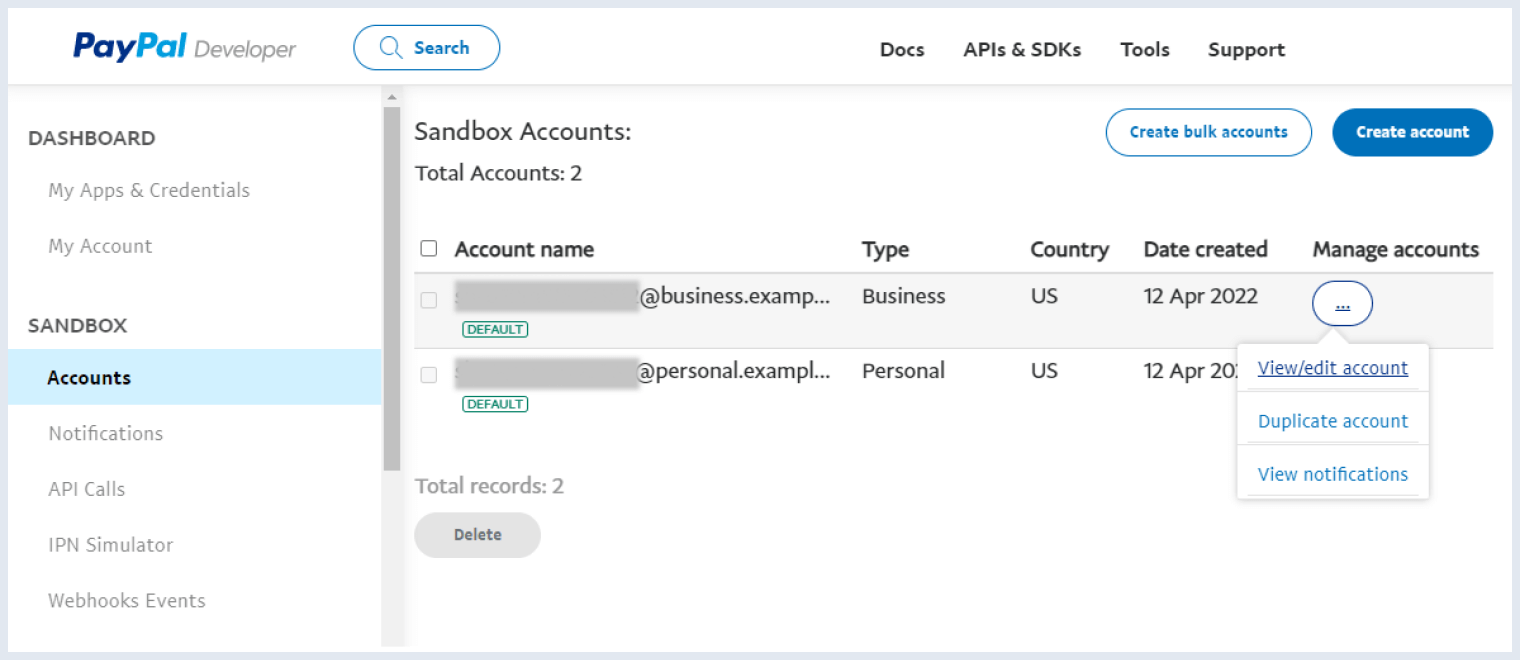Click the Create account button
Viewport: 1520px width, 660px height.
(1412, 132)
